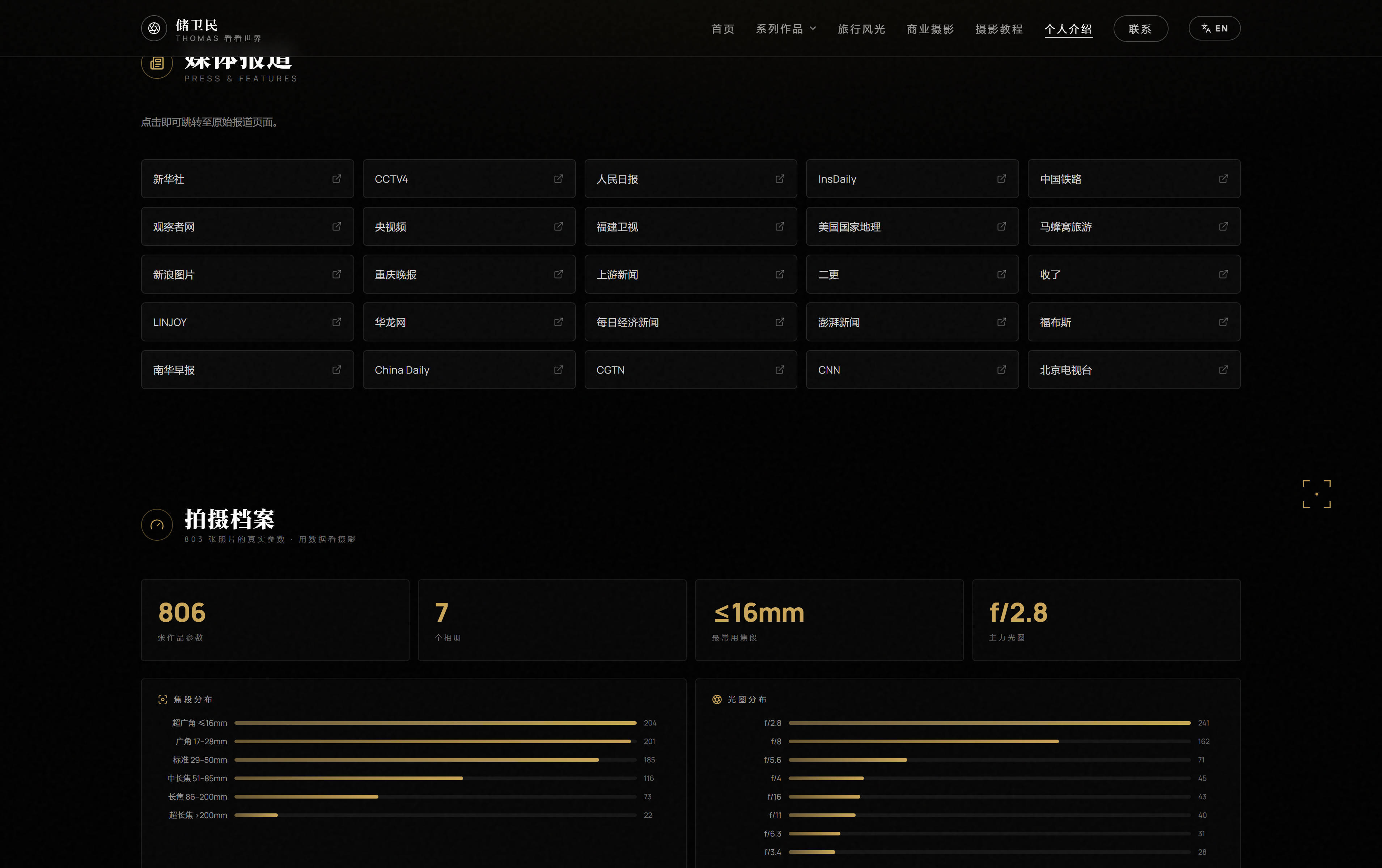Open external link icon on 上游新闻 card
This screenshot has height=868, width=1382.
(780, 274)
